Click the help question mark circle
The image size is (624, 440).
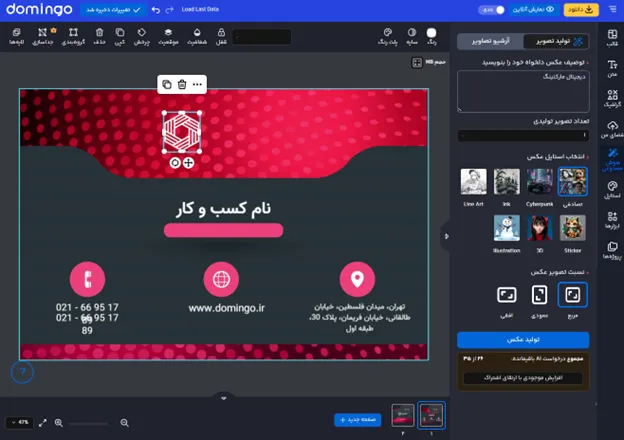pos(23,372)
